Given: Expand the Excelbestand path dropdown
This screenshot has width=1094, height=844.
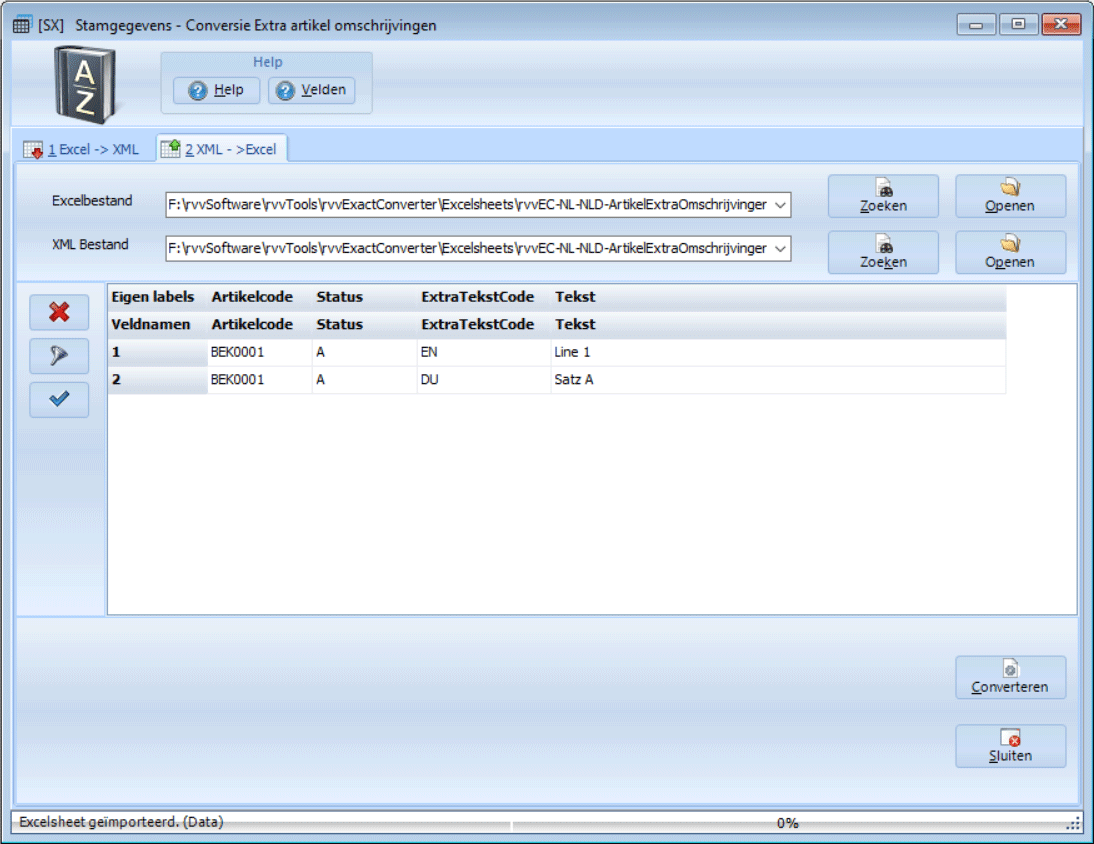Looking at the screenshot, I should point(780,205).
